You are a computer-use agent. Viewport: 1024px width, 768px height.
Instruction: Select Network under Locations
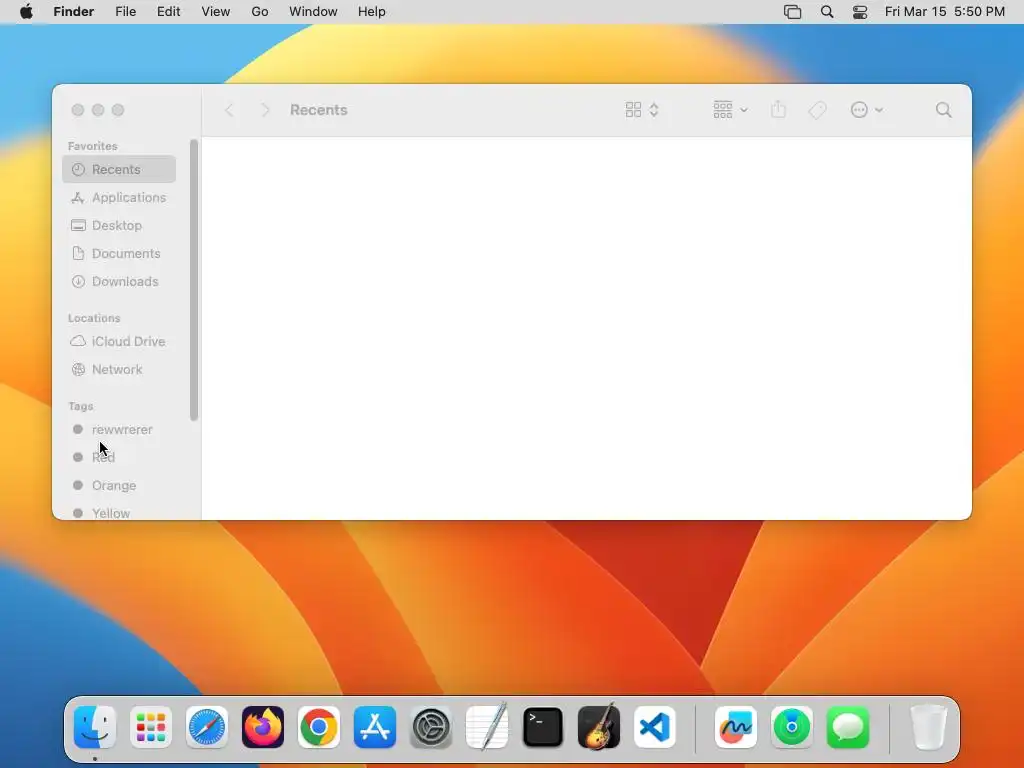(x=119, y=370)
